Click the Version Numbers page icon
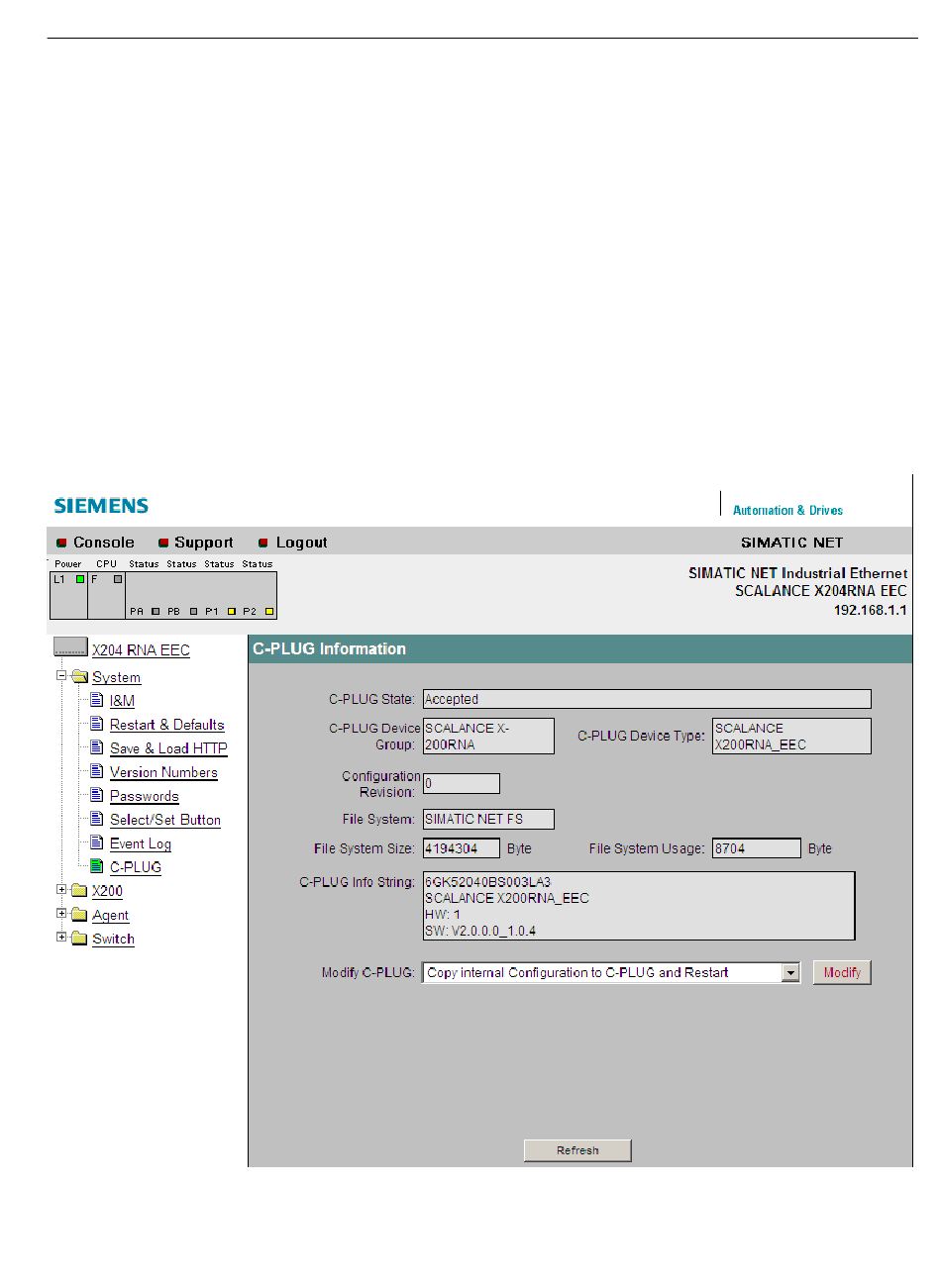This screenshot has width=941, height=1288. pos(97,771)
